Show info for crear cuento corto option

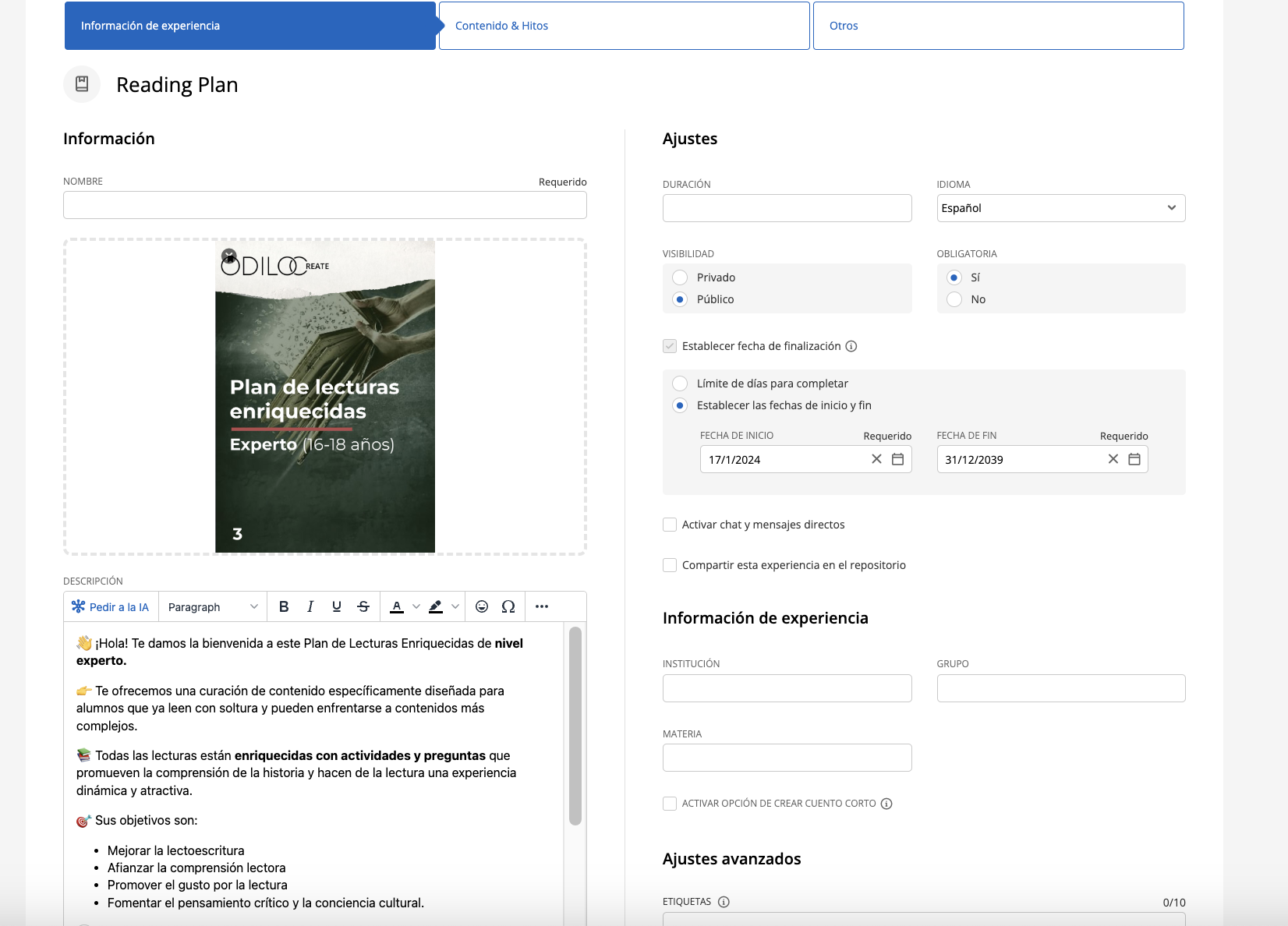tap(886, 804)
